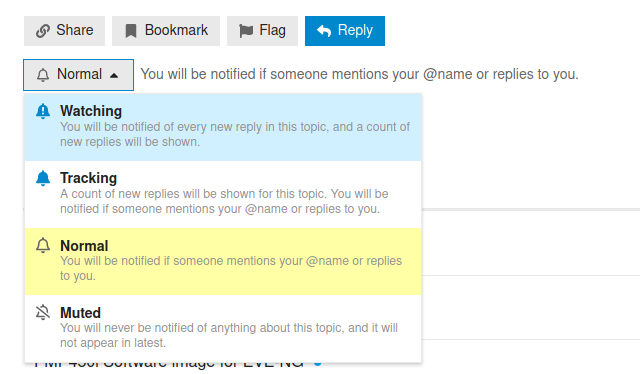The width and height of the screenshot is (640, 374).
Task: Click the Share link icon
Action: coord(43,31)
